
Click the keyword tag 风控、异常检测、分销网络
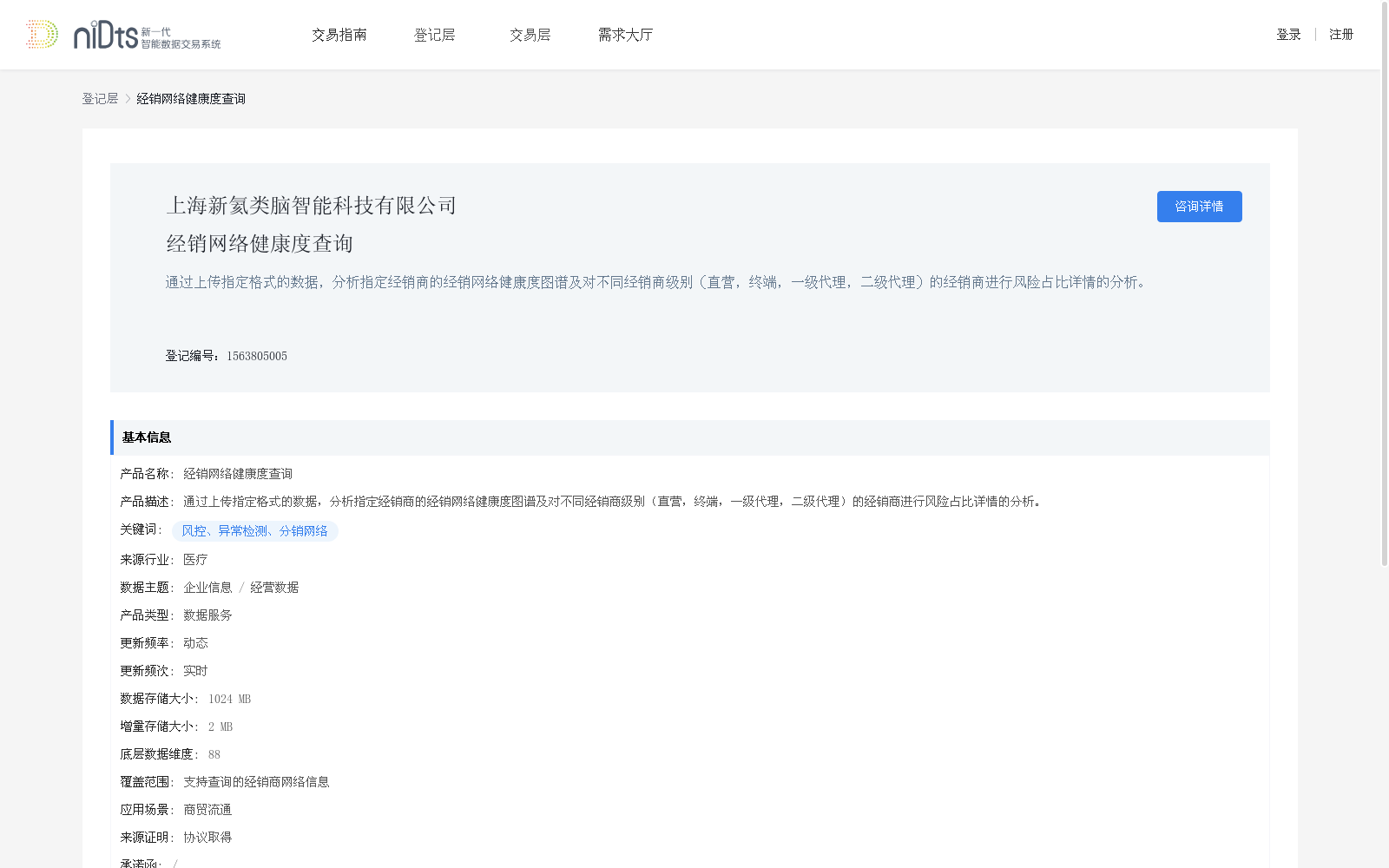[x=255, y=531]
